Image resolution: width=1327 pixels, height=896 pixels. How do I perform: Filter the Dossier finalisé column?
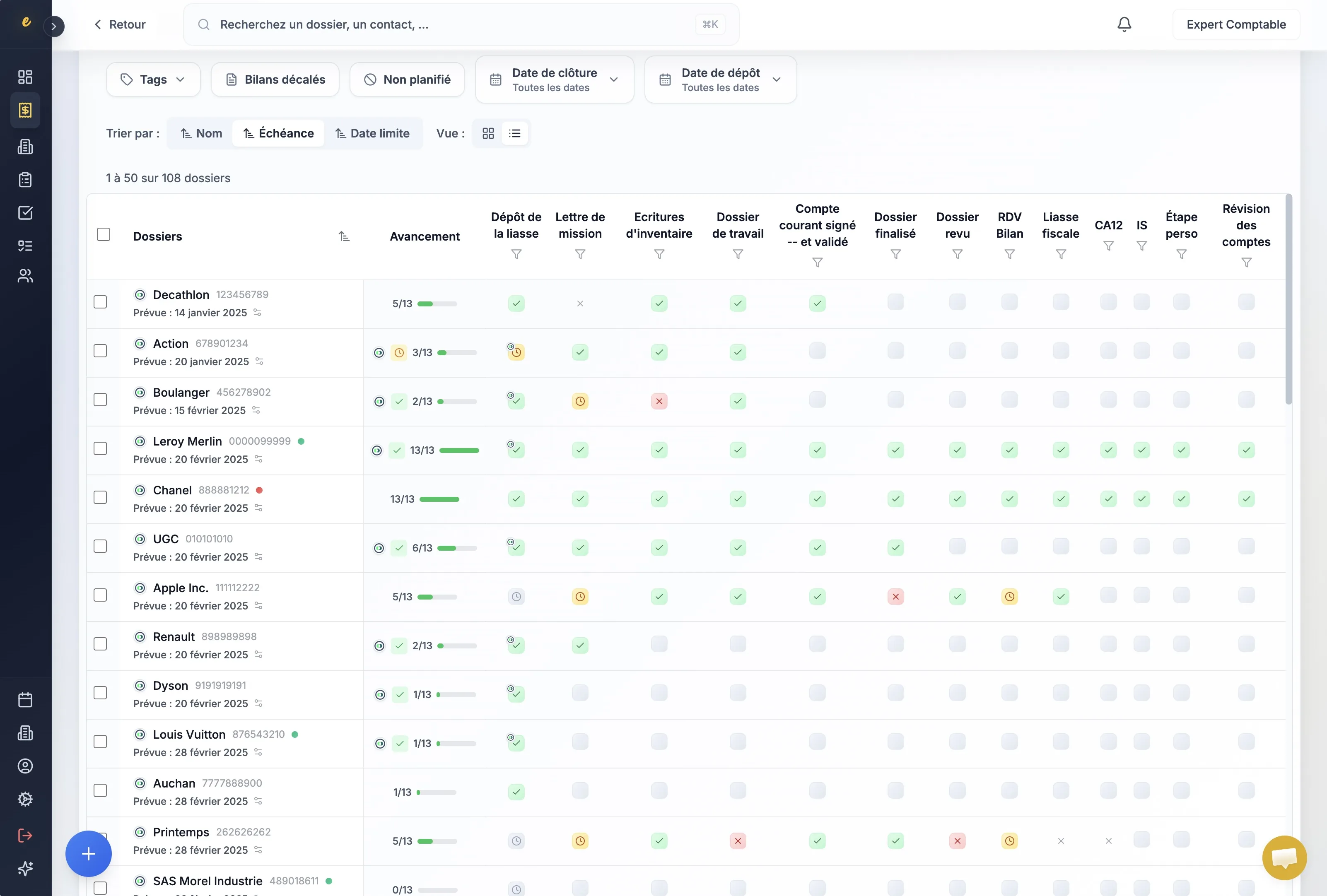click(896, 255)
